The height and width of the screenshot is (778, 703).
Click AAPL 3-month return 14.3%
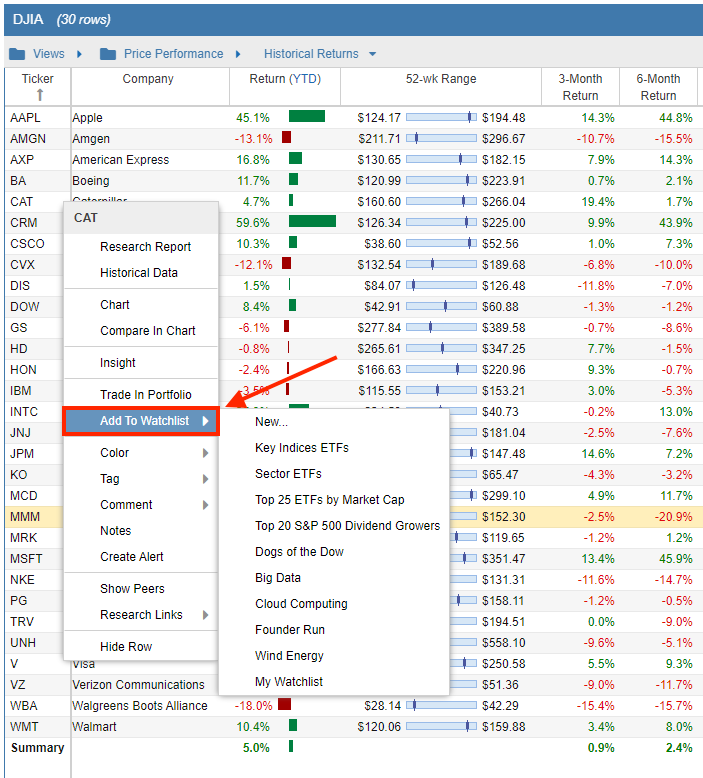(x=598, y=118)
